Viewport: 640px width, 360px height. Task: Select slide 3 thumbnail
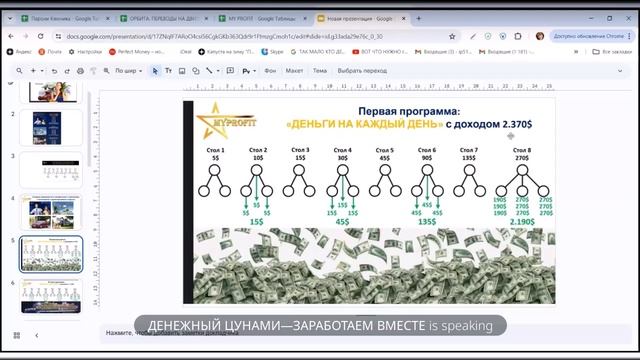[51, 170]
